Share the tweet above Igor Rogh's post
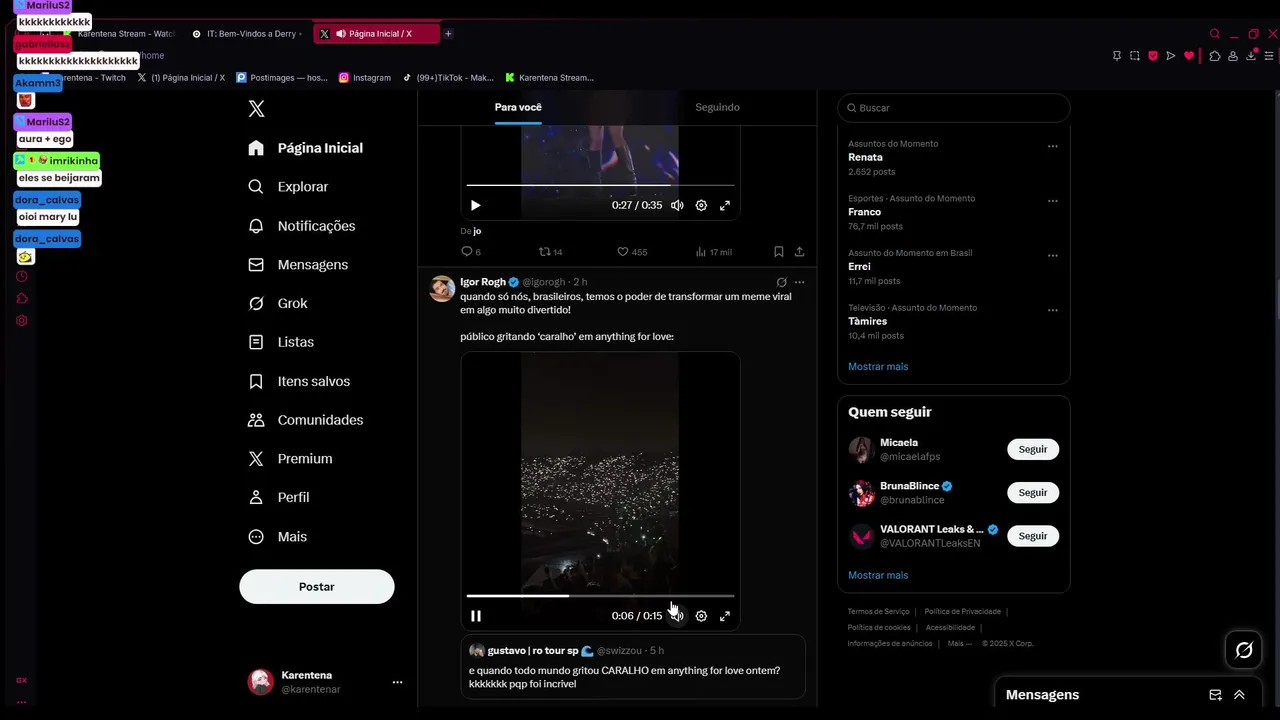 tap(799, 252)
